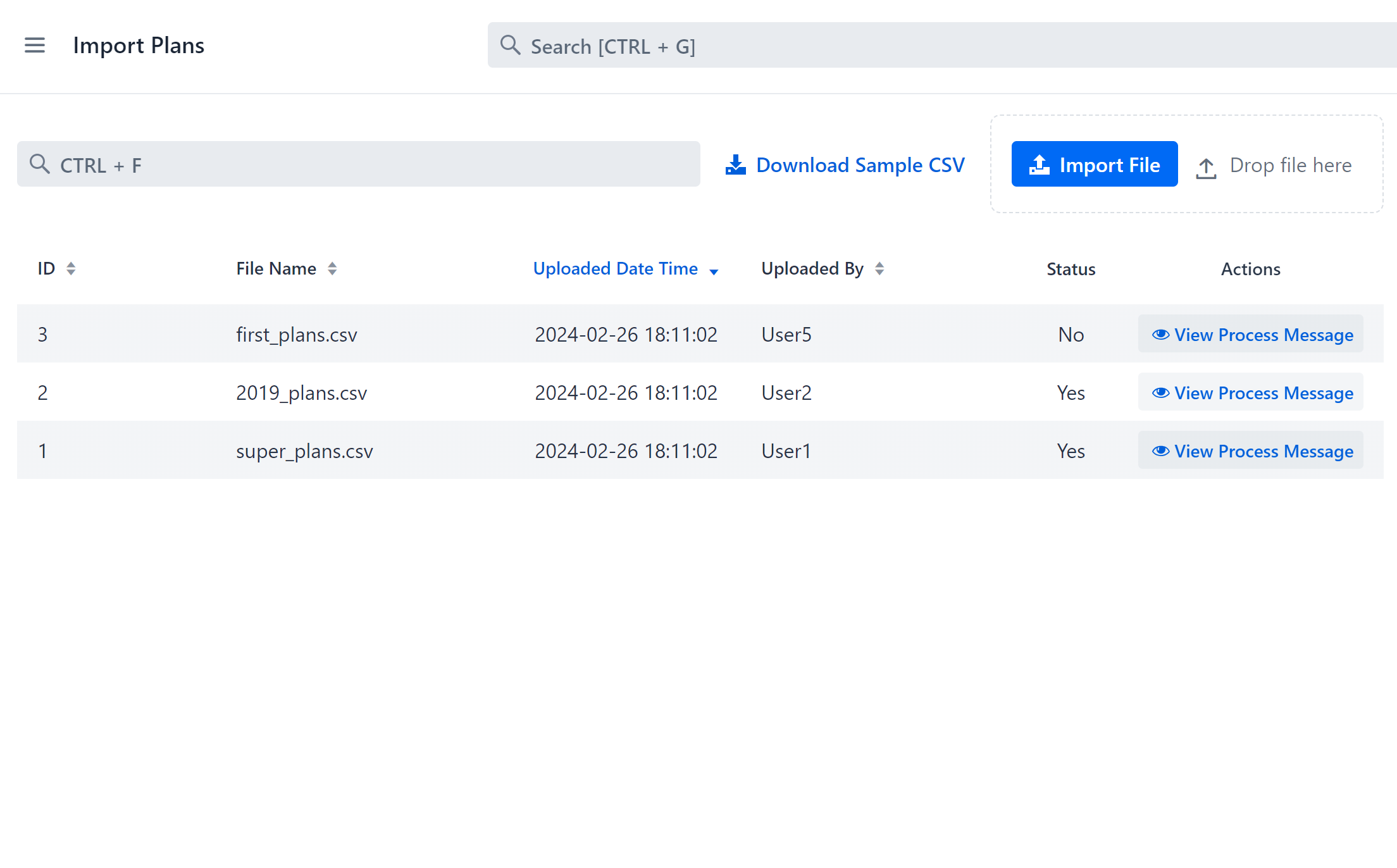1397x868 pixels.
Task: Open the Status column header
Action: [x=1070, y=268]
